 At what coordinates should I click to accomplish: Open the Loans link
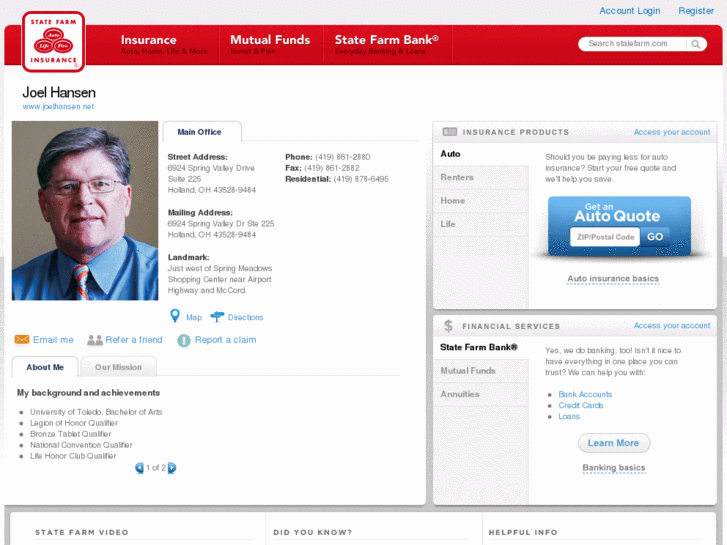point(569,417)
